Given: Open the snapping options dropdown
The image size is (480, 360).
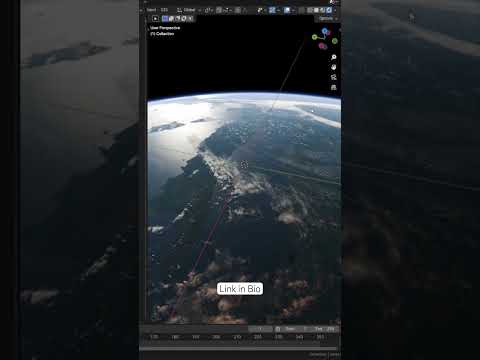Looking at the screenshot, I should pos(227,10).
